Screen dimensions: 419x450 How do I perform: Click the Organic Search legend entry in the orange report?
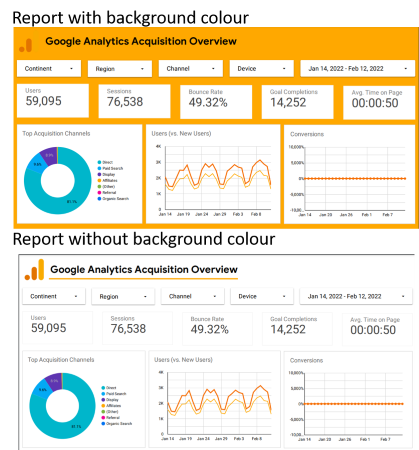[x=113, y=199]
